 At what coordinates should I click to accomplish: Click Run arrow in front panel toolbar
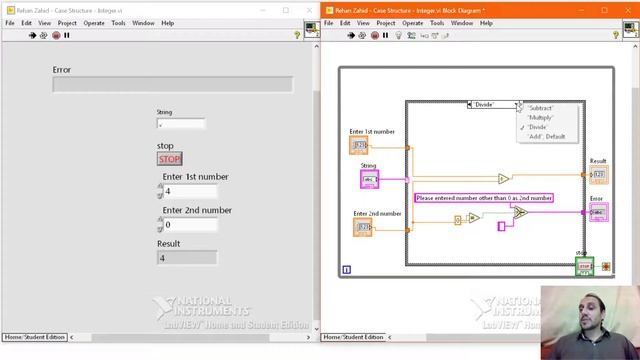32,36
